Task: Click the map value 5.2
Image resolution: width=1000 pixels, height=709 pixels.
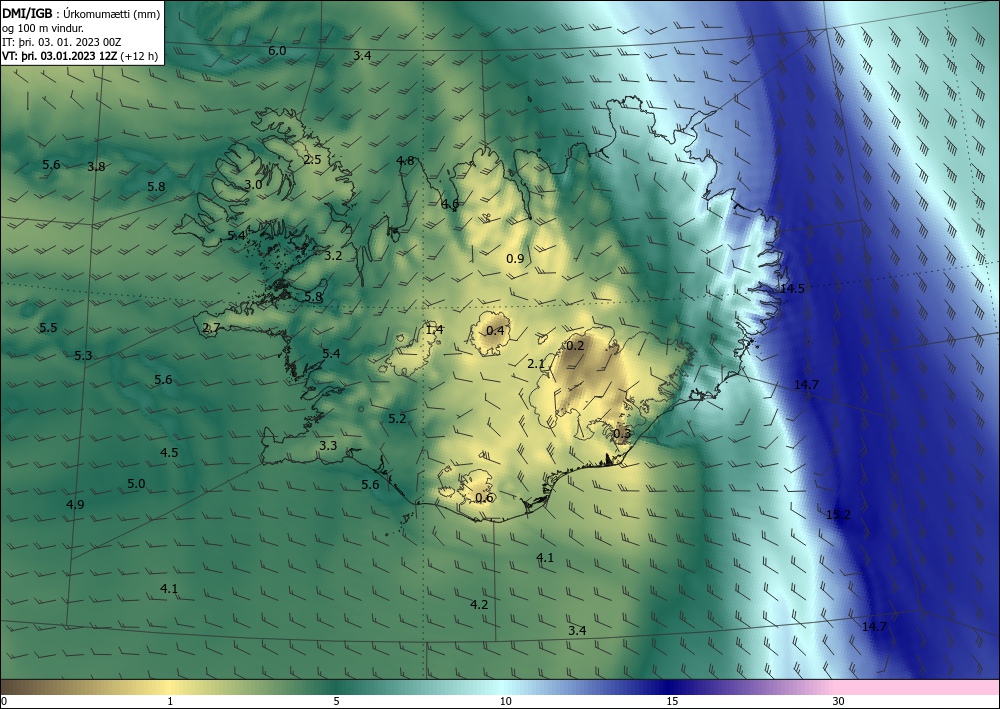Action: click(397, 418)
